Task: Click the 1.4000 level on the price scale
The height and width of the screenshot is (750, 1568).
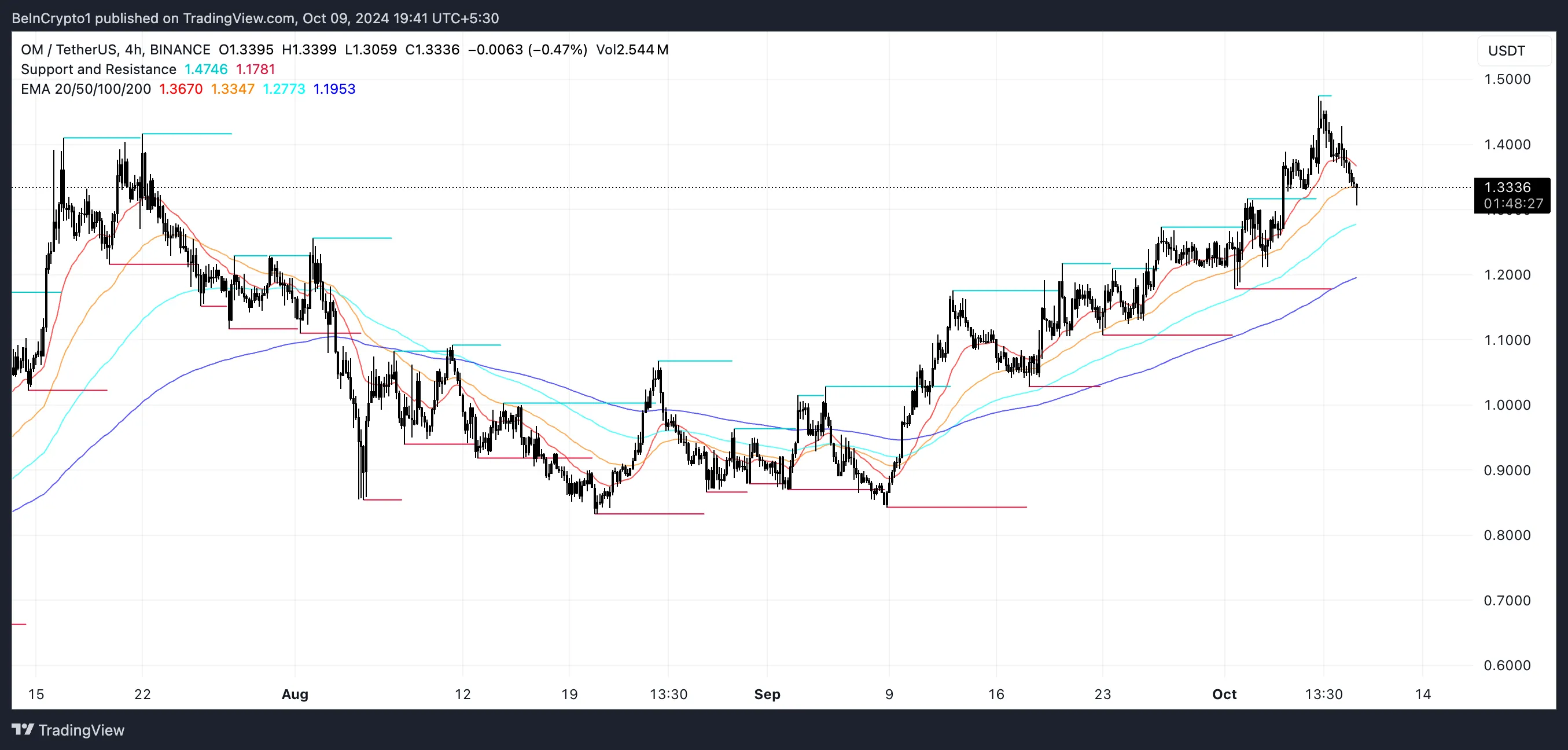Action: (1510, 144)
